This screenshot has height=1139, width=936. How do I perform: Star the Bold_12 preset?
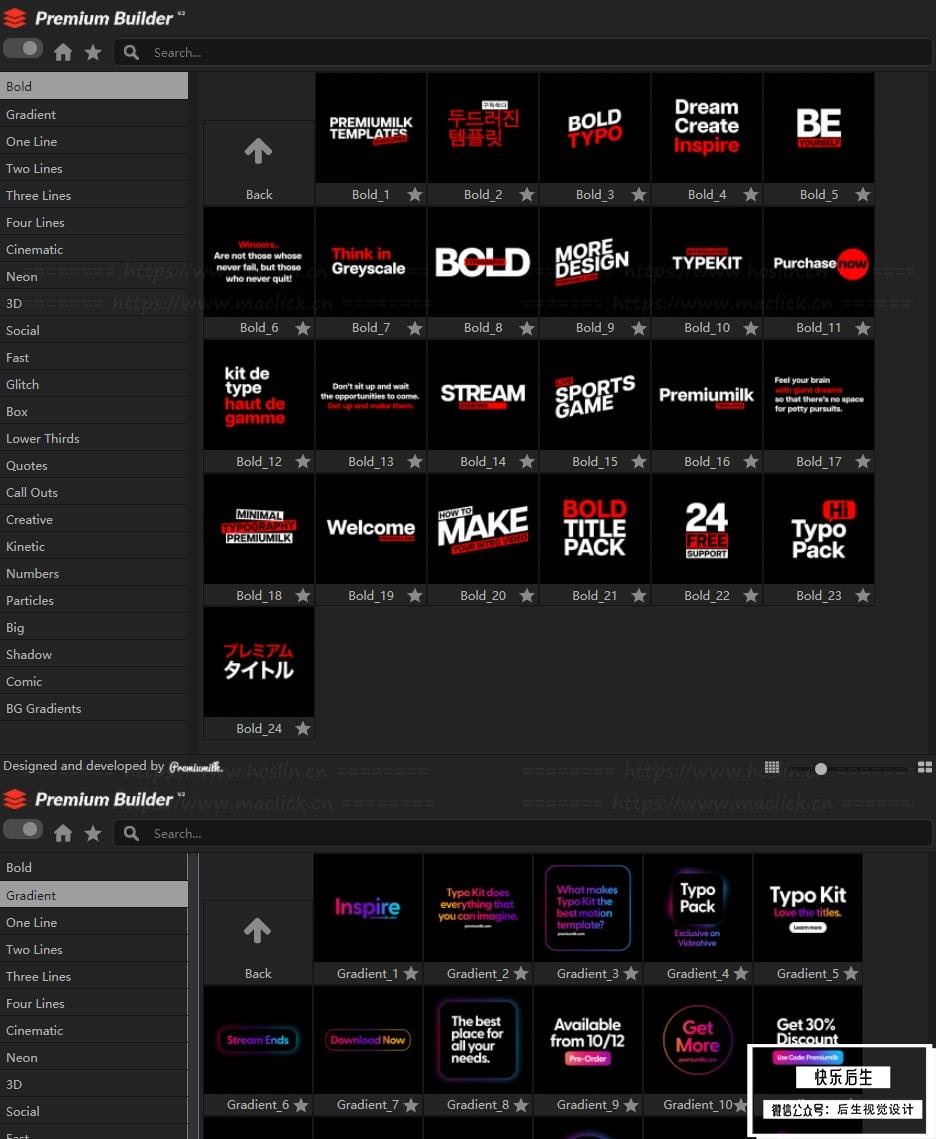click(303, 461)
